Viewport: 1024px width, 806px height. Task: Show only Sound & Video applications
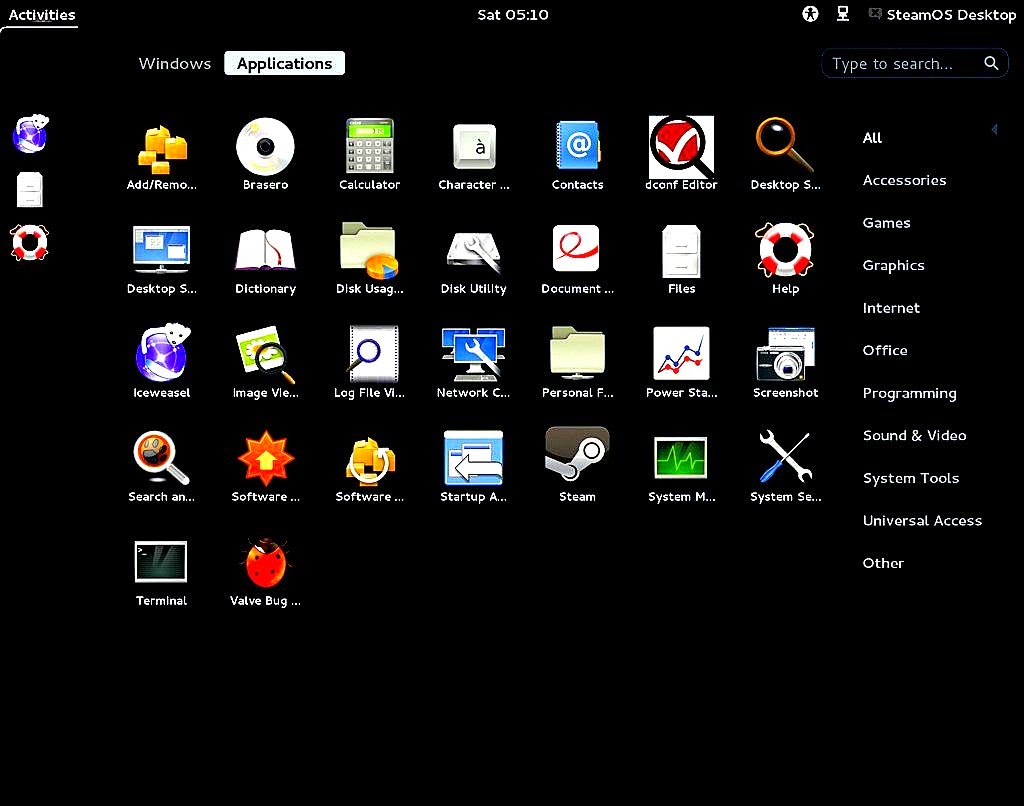pos(914,435)
